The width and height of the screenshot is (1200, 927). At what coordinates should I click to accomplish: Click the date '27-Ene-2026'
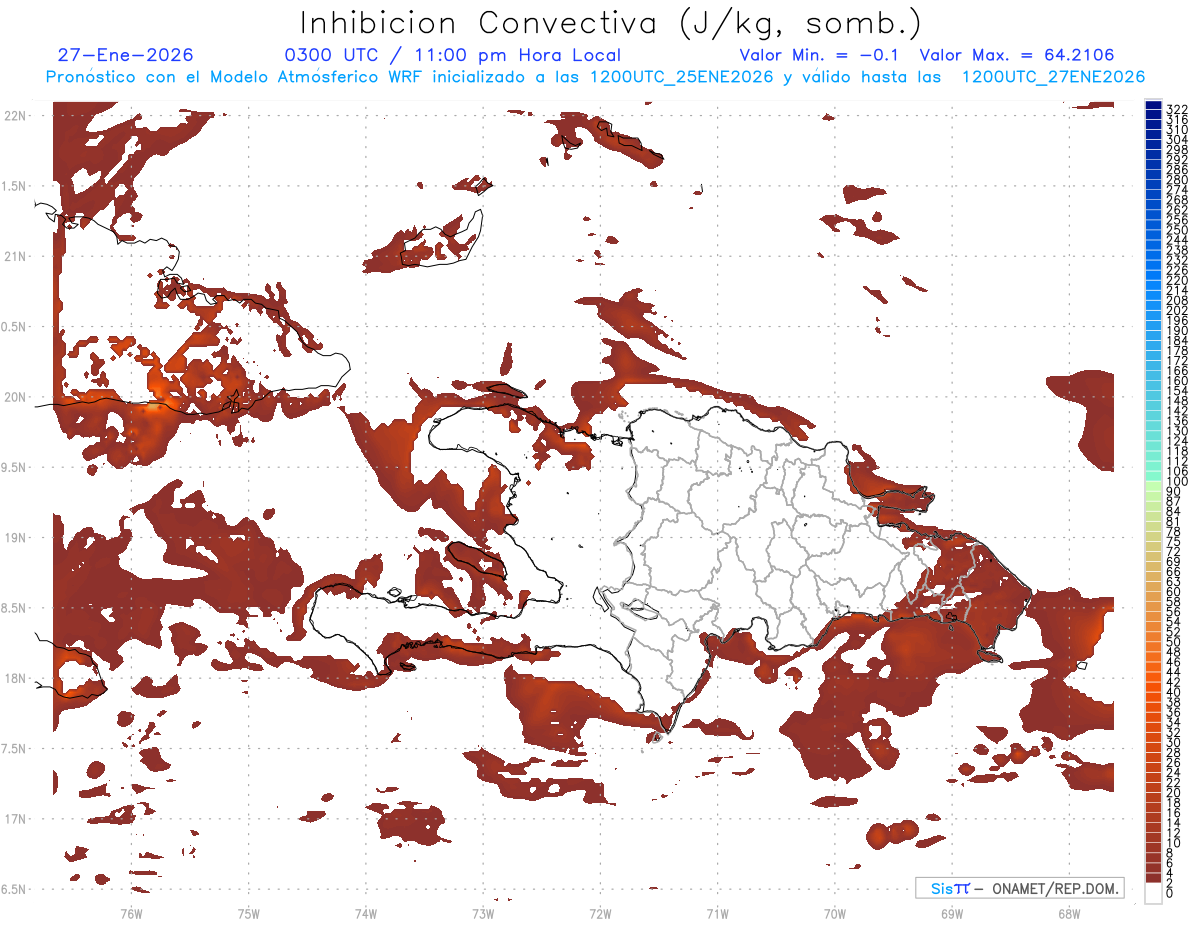tap(125, 55)
